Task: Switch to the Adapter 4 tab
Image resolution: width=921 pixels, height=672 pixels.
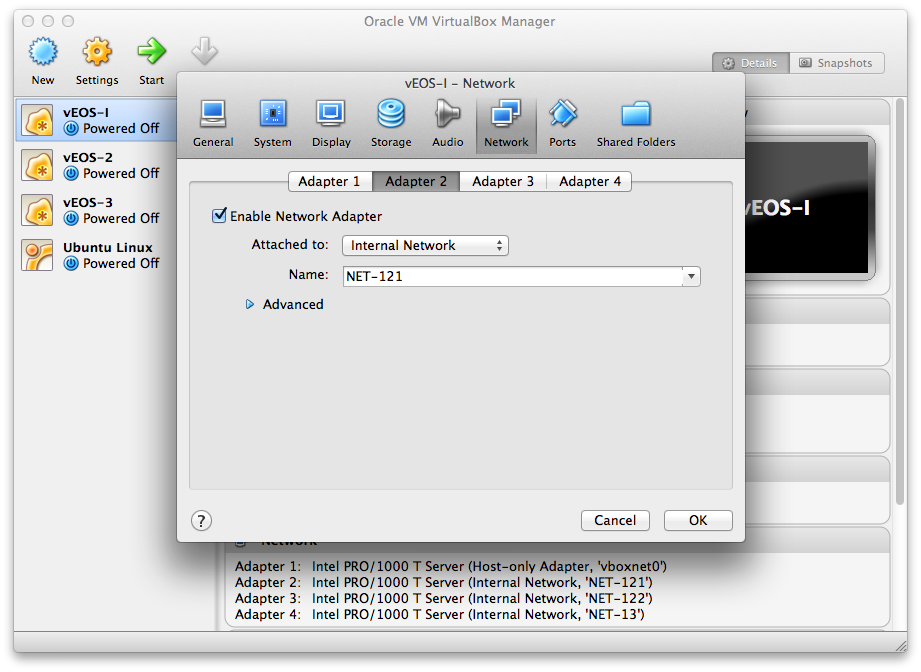Action: pos(589,182)
